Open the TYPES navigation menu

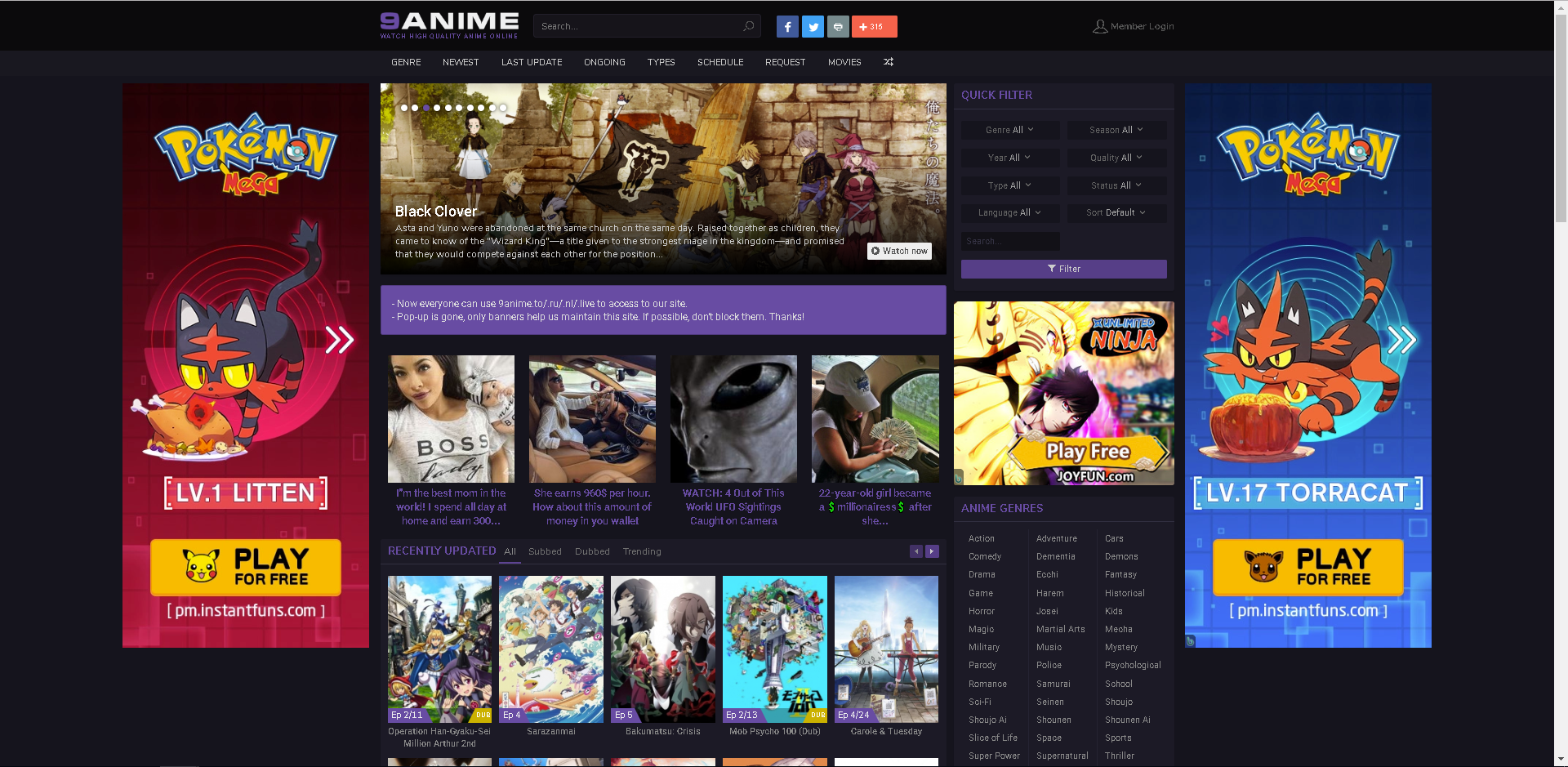pyautogui.click(x=661, y=62)
